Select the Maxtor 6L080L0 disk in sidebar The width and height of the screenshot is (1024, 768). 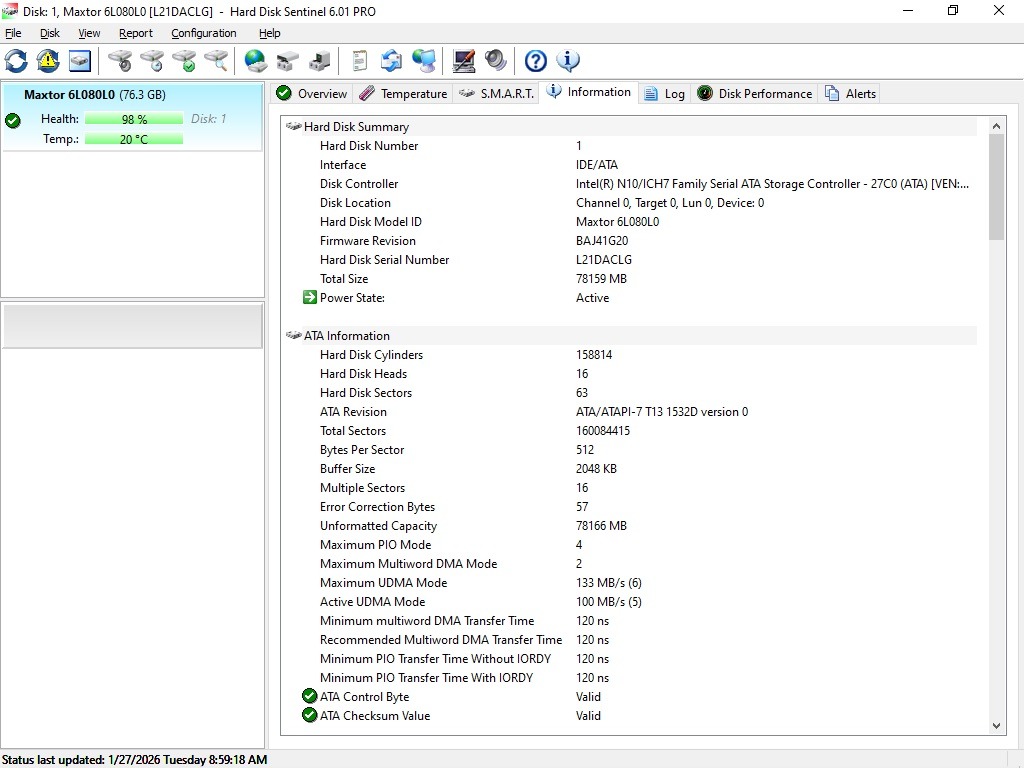click(94, 95)
